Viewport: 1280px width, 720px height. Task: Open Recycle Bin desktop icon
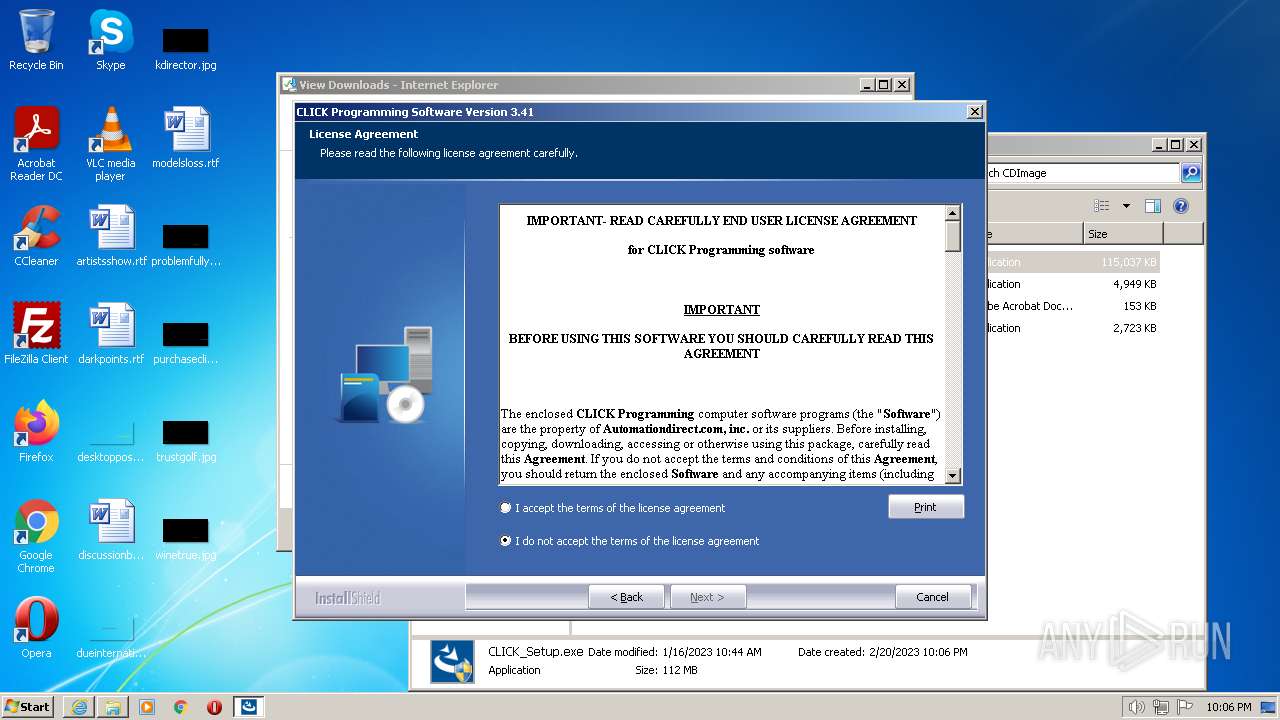point(36,41)
